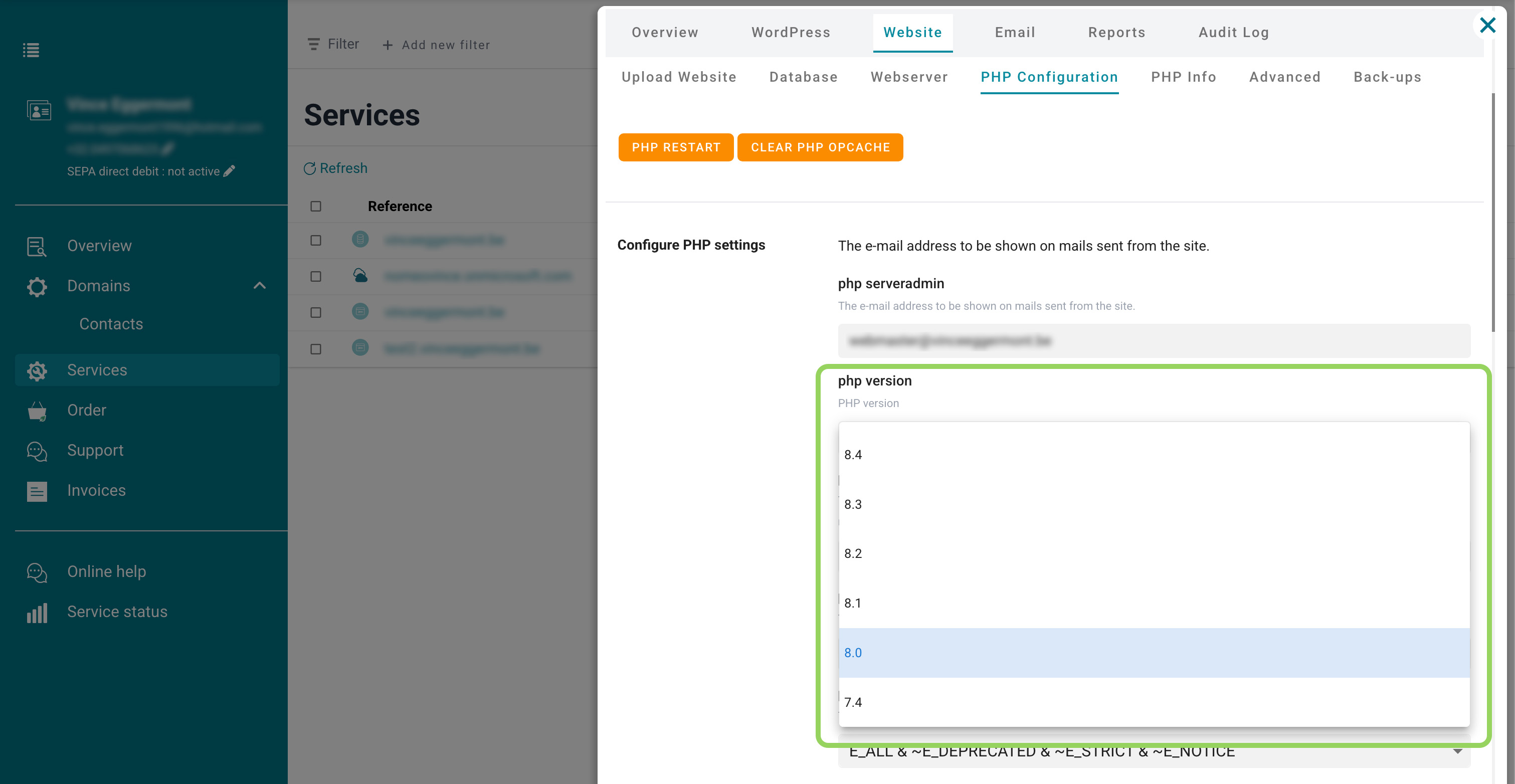Open the Audit Log tab
The image size is (1515, 784).
coord(1234,33)
